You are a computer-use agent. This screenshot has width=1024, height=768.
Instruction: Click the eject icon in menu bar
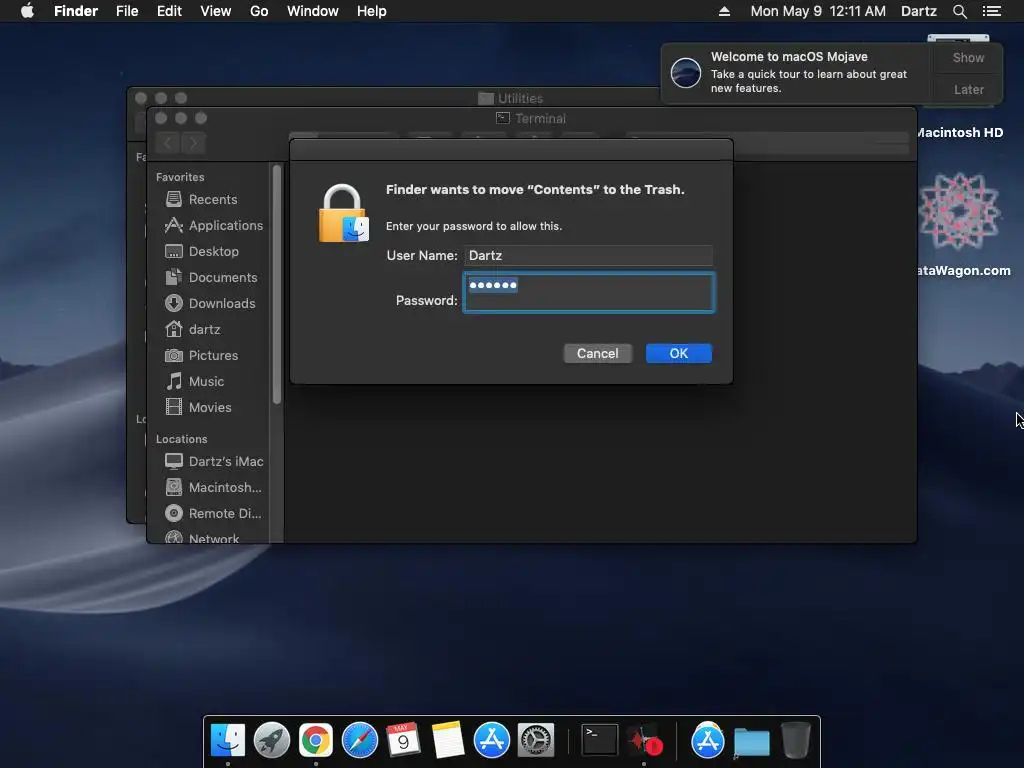(x=724, y=11)
